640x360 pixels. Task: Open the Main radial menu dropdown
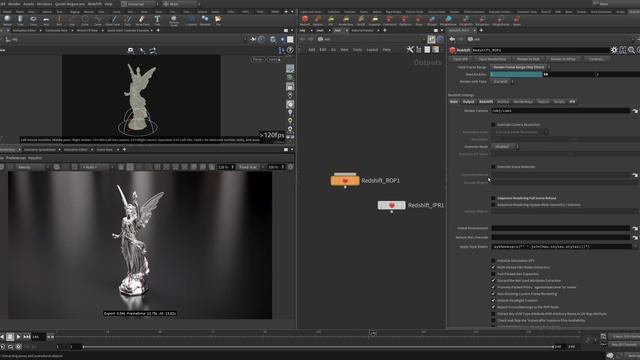click(x=181, y=4)
